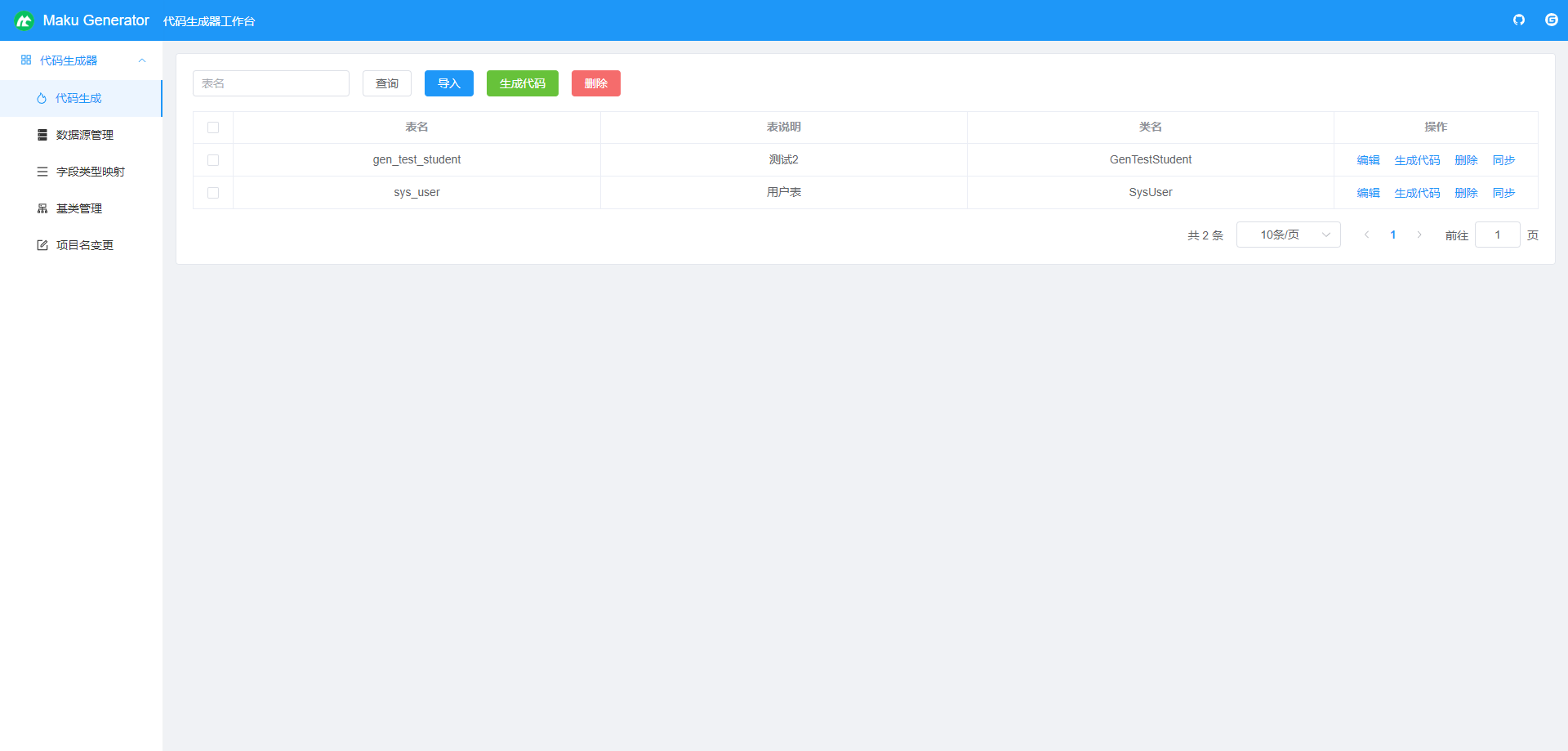Click the 表名 column header

(416, 127)
